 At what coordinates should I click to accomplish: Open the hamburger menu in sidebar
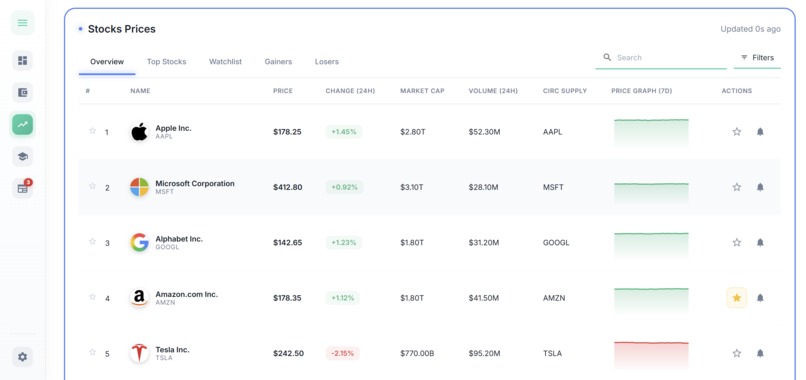pyautogui.click(x=22, y=23)
